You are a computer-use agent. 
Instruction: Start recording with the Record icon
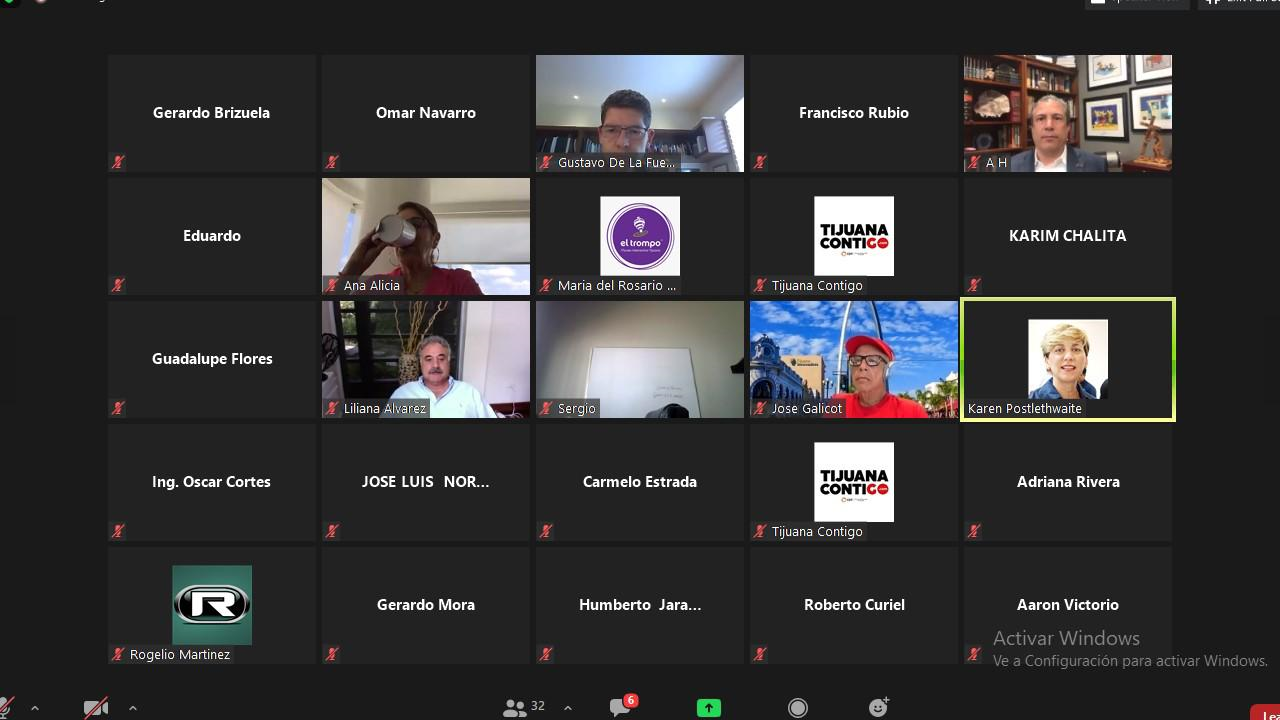(x=798, y=708)
